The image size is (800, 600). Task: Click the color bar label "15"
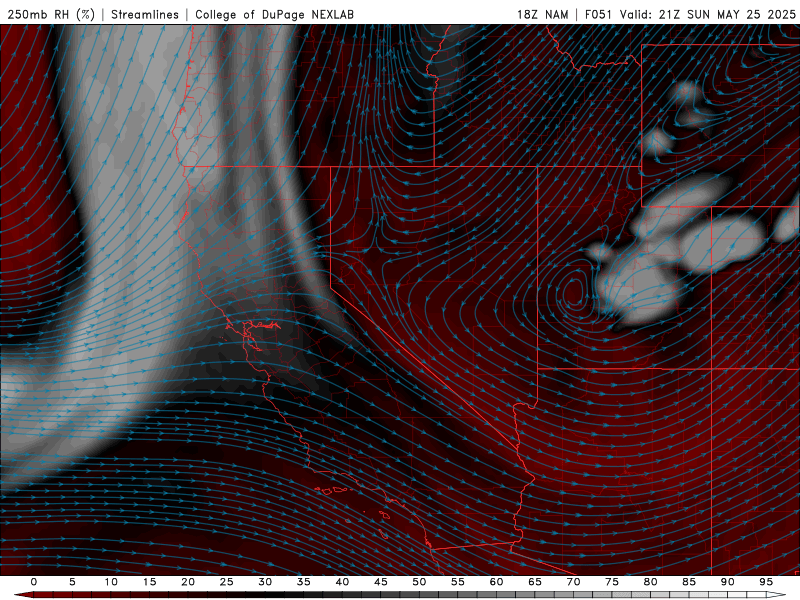[x=149, y=582]
